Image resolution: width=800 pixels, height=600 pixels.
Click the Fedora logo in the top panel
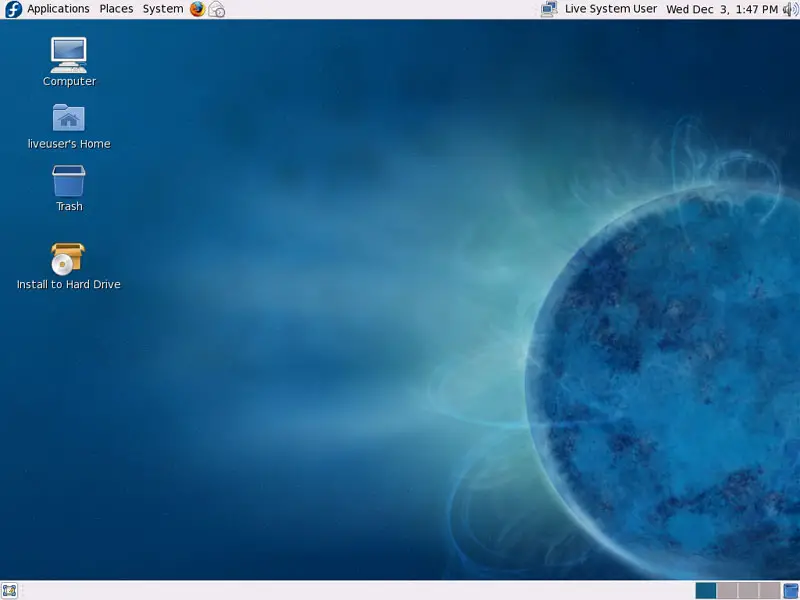coord(13,9)
